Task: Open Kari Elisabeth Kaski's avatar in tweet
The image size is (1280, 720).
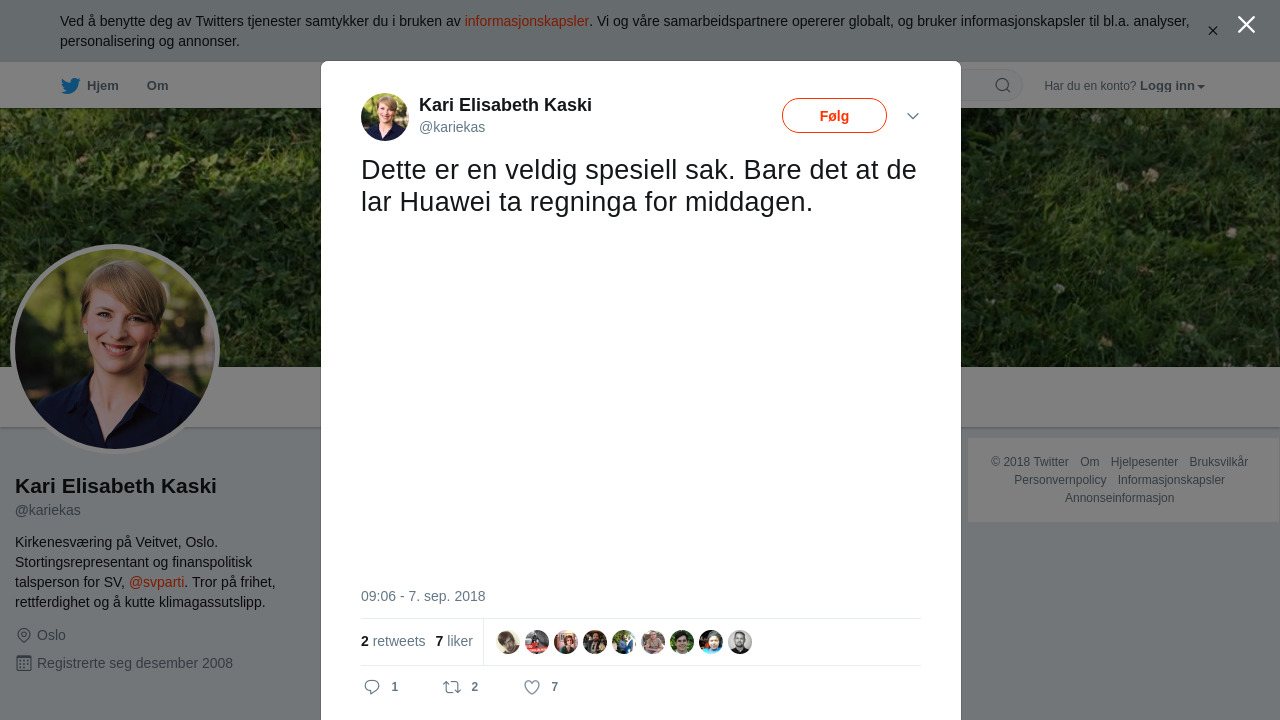Action: (x=385, y=117)
